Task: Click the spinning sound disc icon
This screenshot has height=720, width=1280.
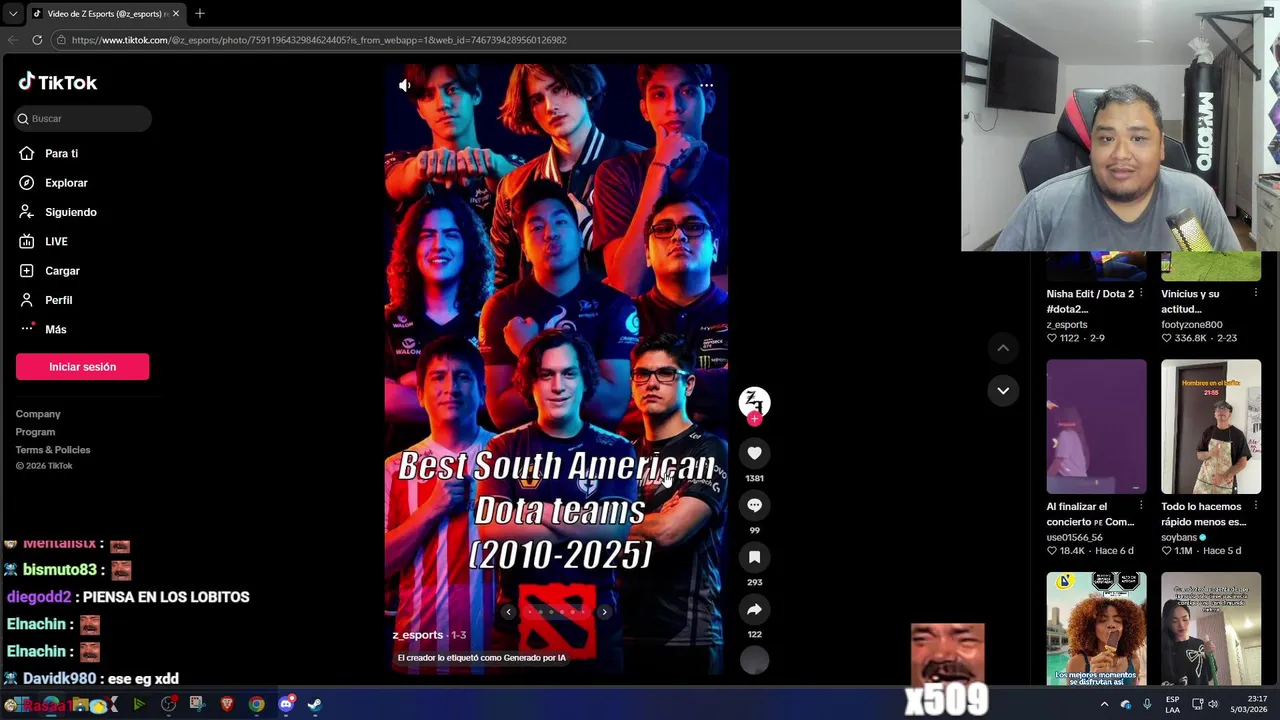Action: 754,660
